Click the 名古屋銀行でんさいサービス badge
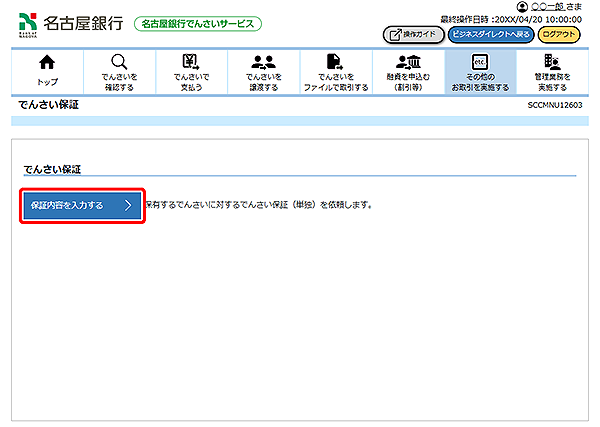 (198, 23)
